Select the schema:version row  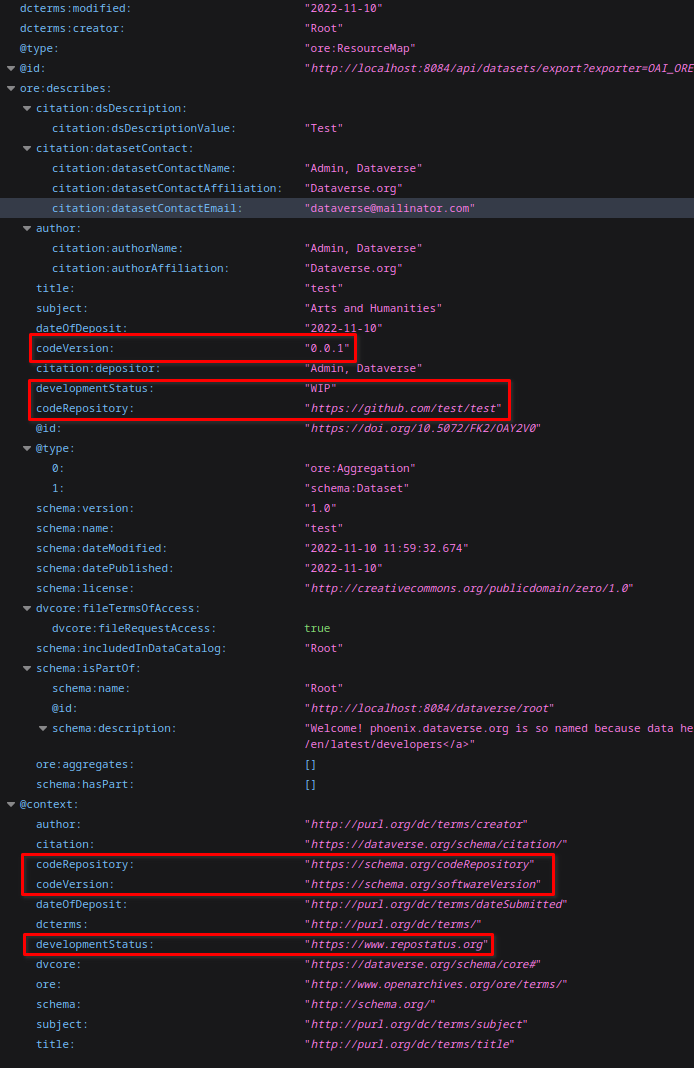click(x=347, y=508)
